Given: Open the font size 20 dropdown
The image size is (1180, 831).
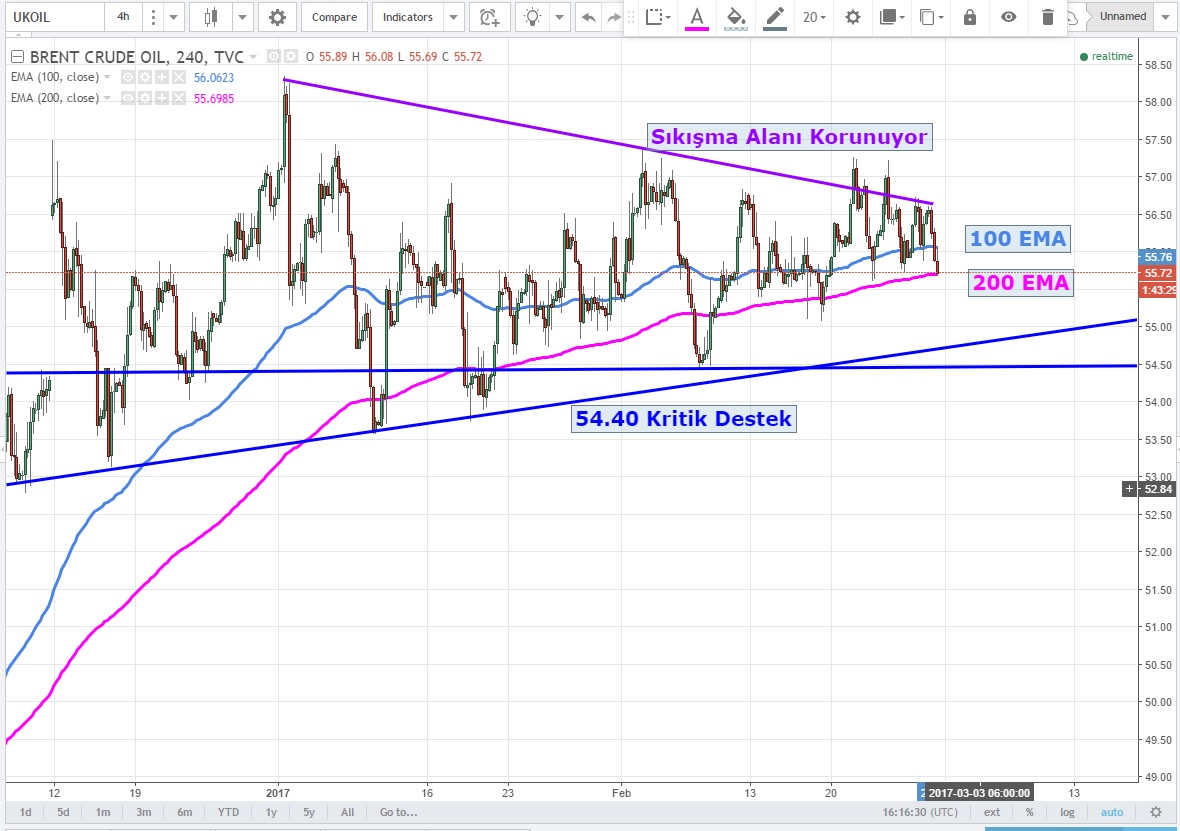Looking at the screenshot, I should pos(812,17).
